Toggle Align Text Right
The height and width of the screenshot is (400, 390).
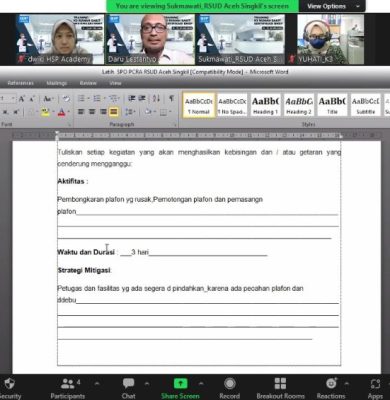point(103,112)
